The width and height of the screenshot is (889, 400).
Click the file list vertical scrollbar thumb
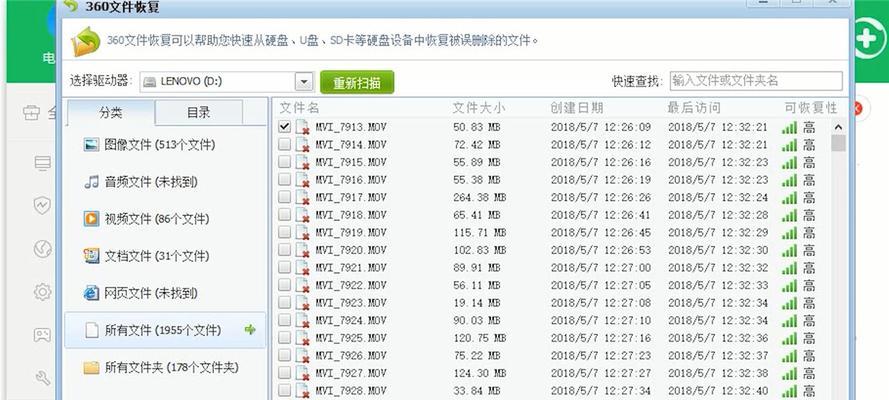[838, 143]
